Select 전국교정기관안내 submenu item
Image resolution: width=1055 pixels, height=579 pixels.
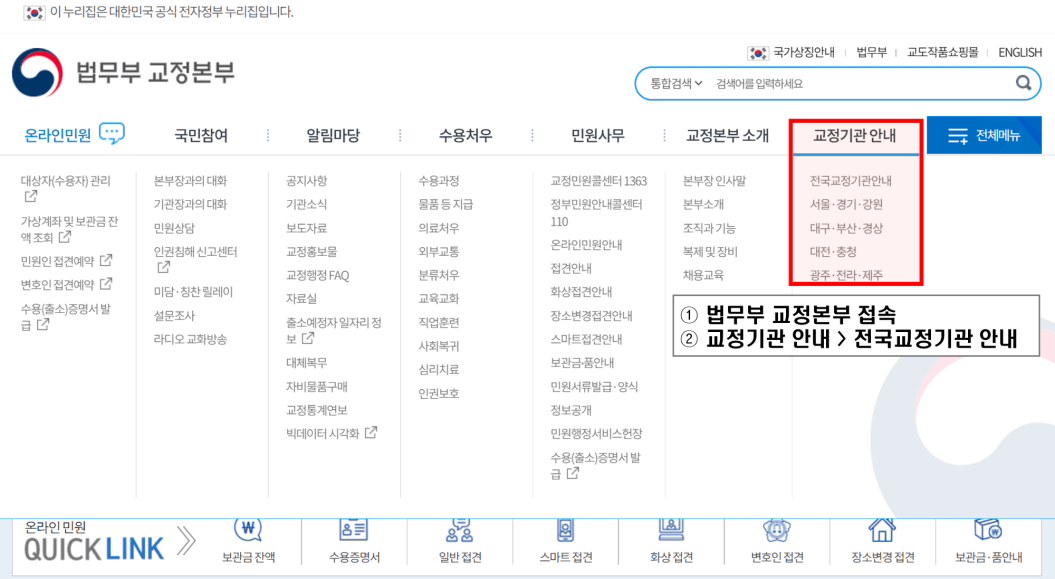pos(850,181)
